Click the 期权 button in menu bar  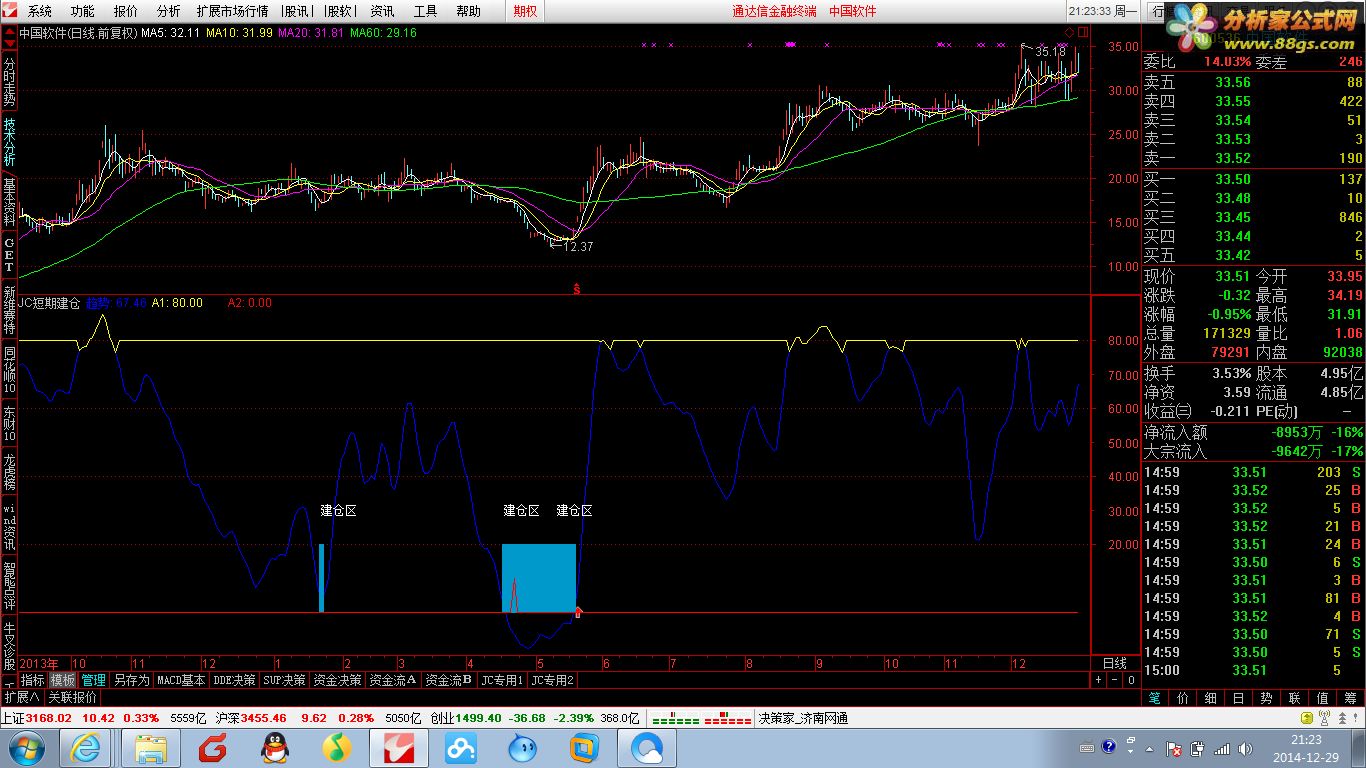[x=525, y=11]
